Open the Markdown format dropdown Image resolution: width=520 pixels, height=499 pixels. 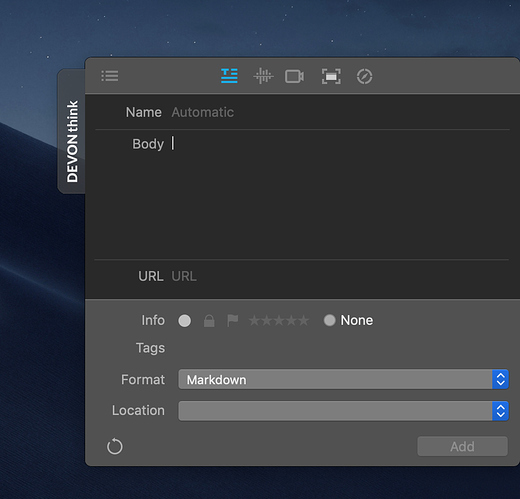(343, 379)
